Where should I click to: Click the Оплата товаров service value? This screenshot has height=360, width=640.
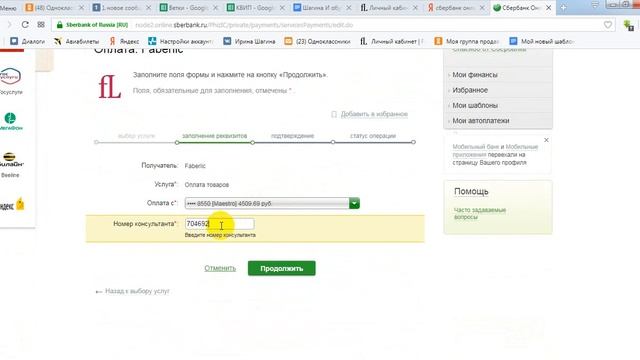[207, 184]
